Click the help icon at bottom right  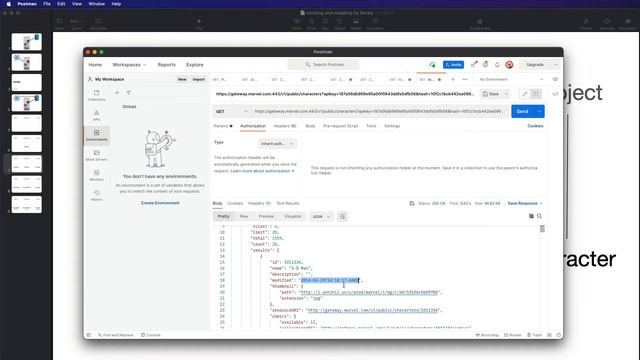point(558,335)
